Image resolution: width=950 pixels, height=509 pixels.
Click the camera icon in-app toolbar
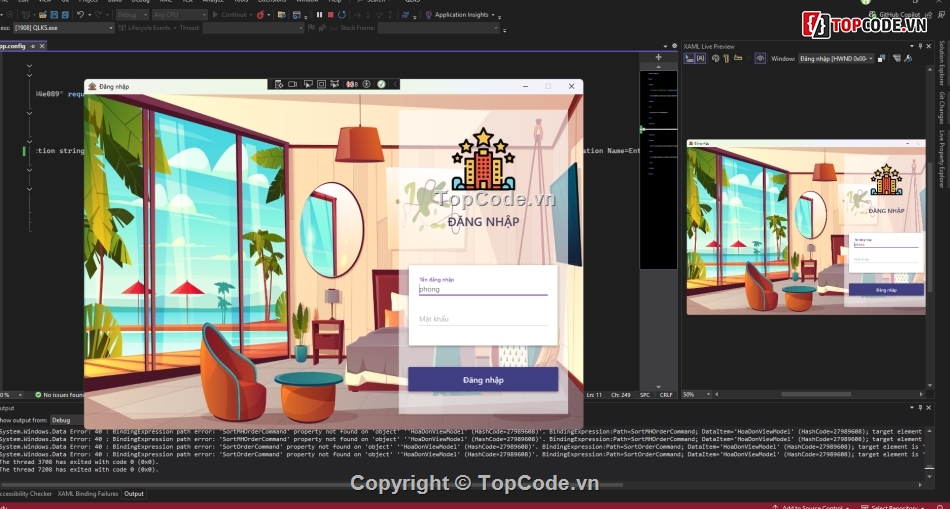[292, 84]
